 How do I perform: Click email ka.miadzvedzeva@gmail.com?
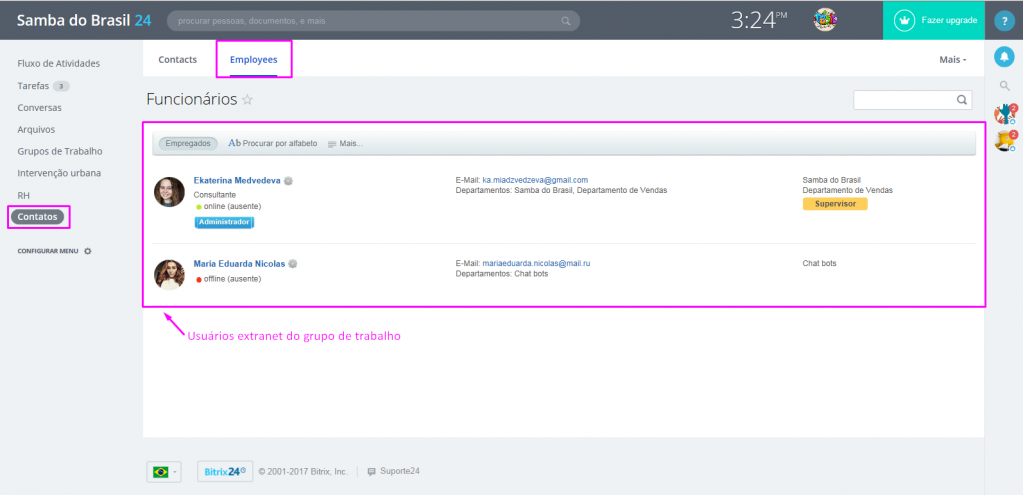tap(535, 180)
